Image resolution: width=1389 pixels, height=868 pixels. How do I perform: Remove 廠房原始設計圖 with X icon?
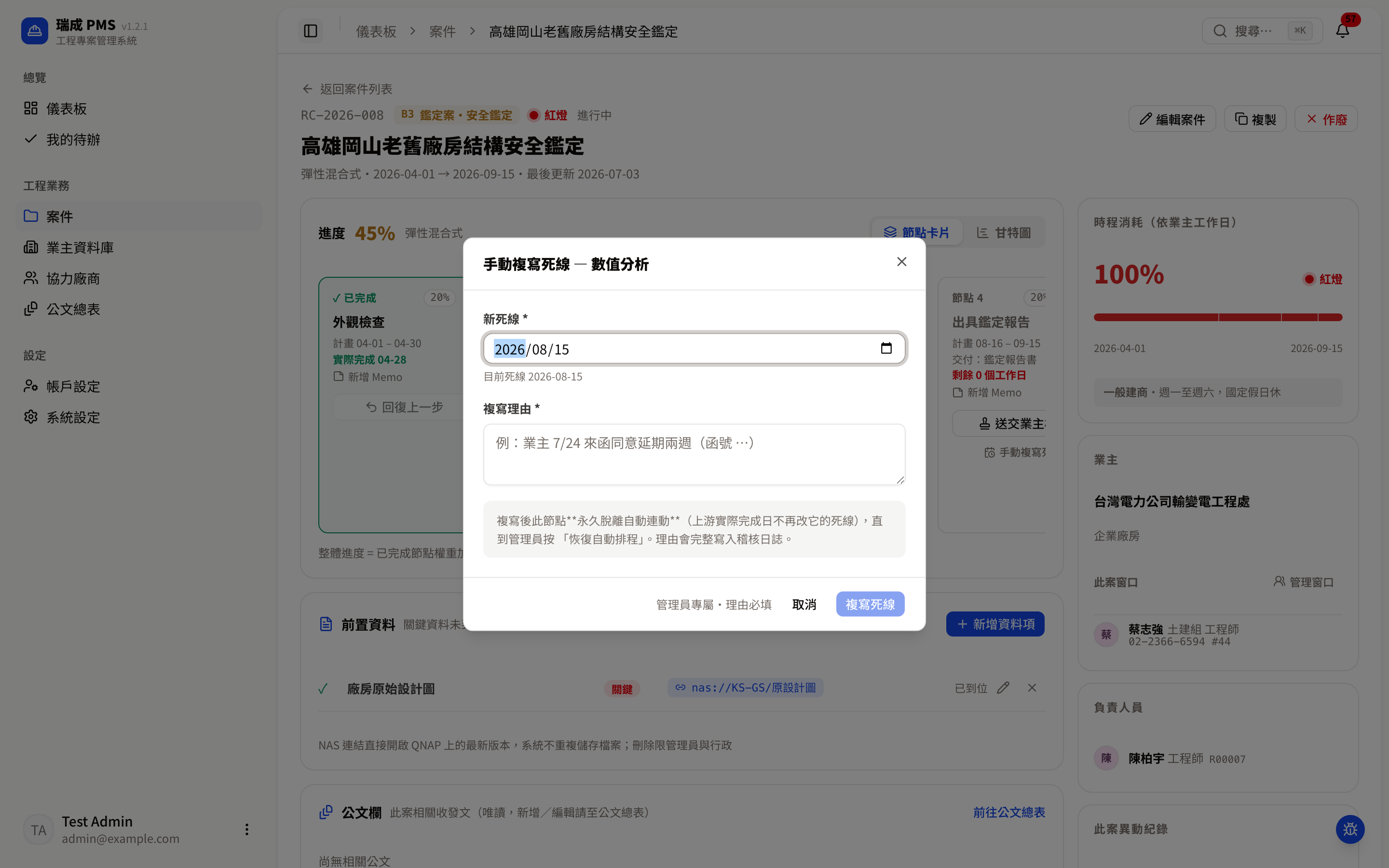tap(1032, 688)
